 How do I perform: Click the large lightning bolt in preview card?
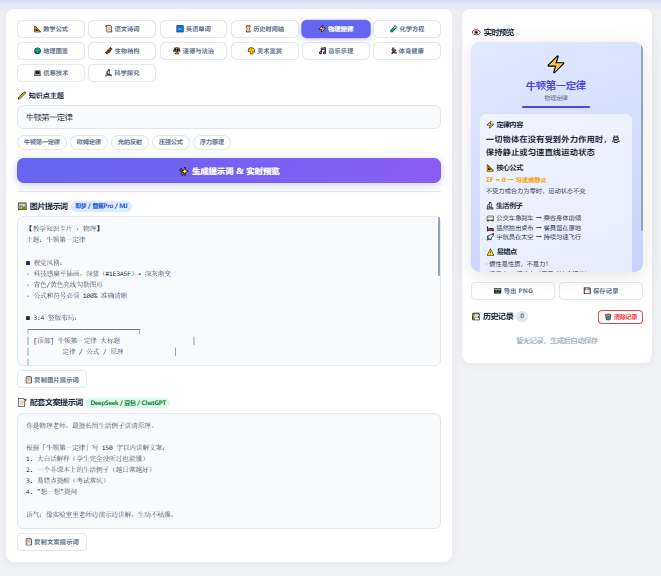(556, 65)
